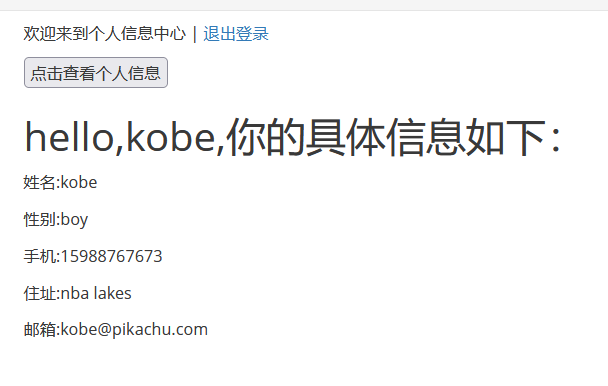Click the 退出登录 logout link
This screenshot has width=608, height=386.
point(236,34)
